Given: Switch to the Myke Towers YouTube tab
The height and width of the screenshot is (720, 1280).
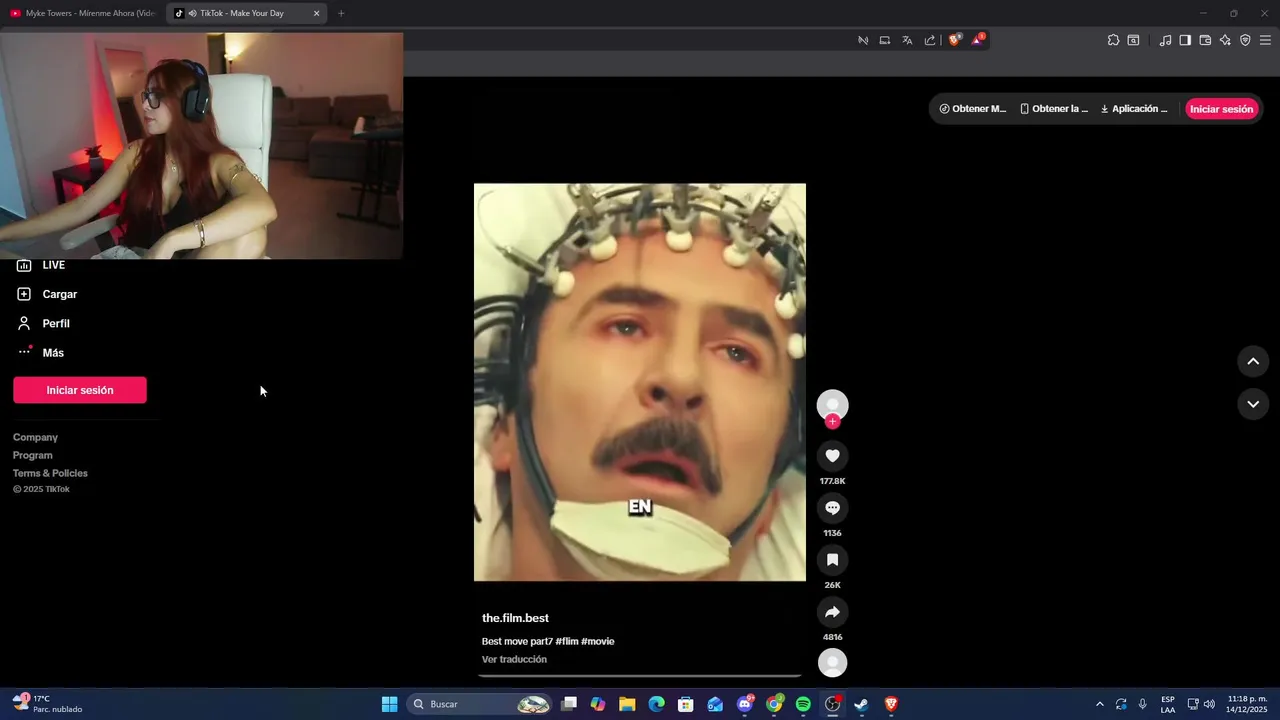Looking at the screenshot, I should click(83, 13).
